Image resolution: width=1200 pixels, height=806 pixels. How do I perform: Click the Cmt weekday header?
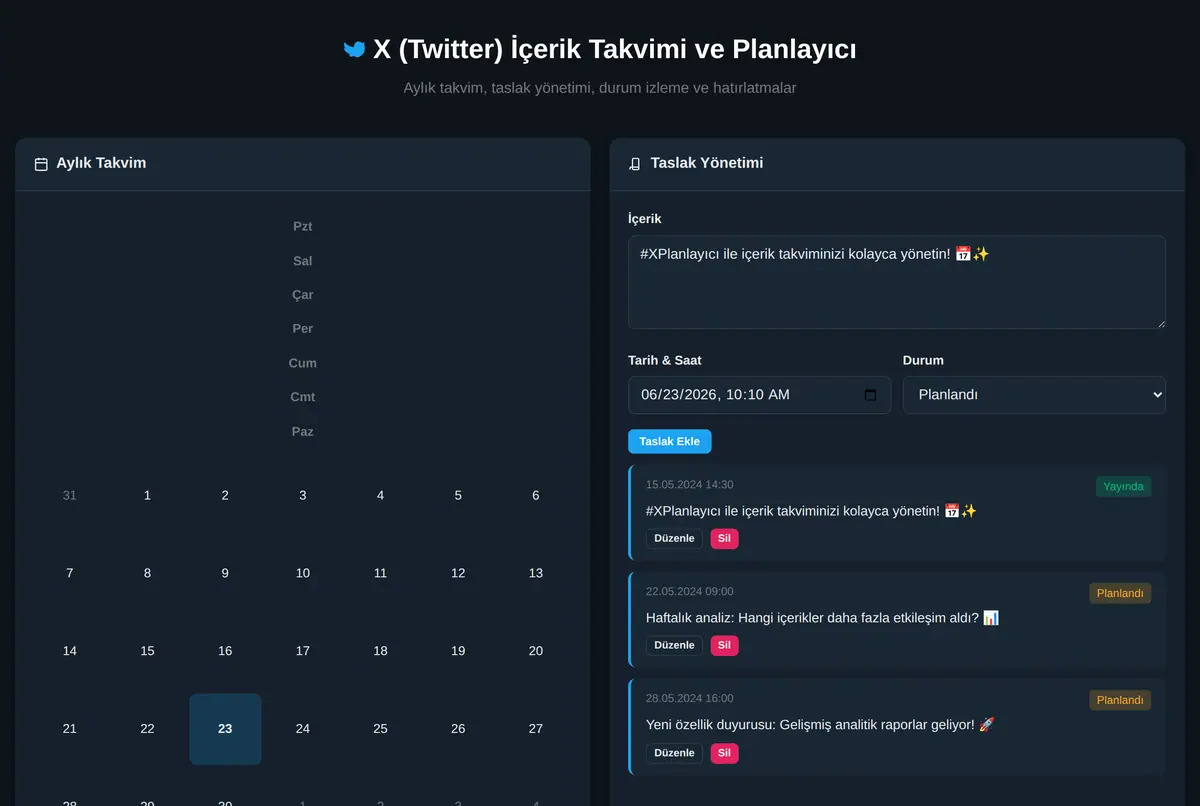click(303, 397)
